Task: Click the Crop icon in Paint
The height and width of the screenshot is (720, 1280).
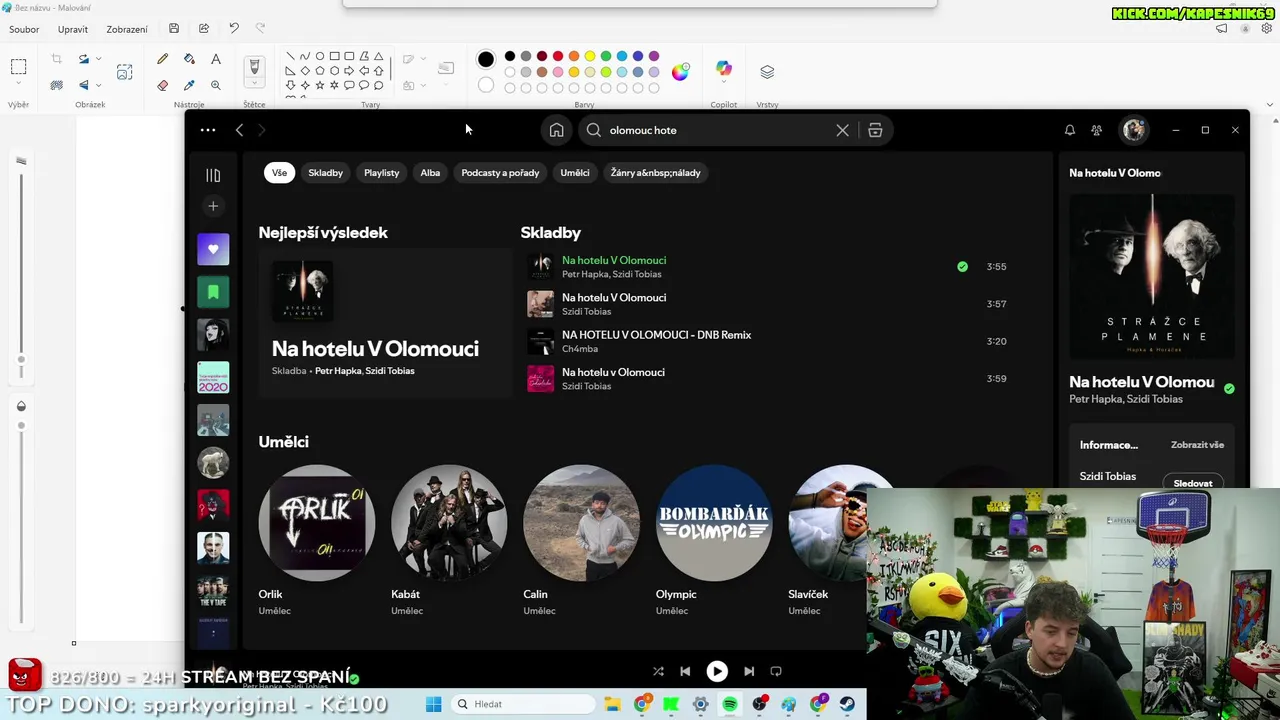Action: [x=57, y=59]
